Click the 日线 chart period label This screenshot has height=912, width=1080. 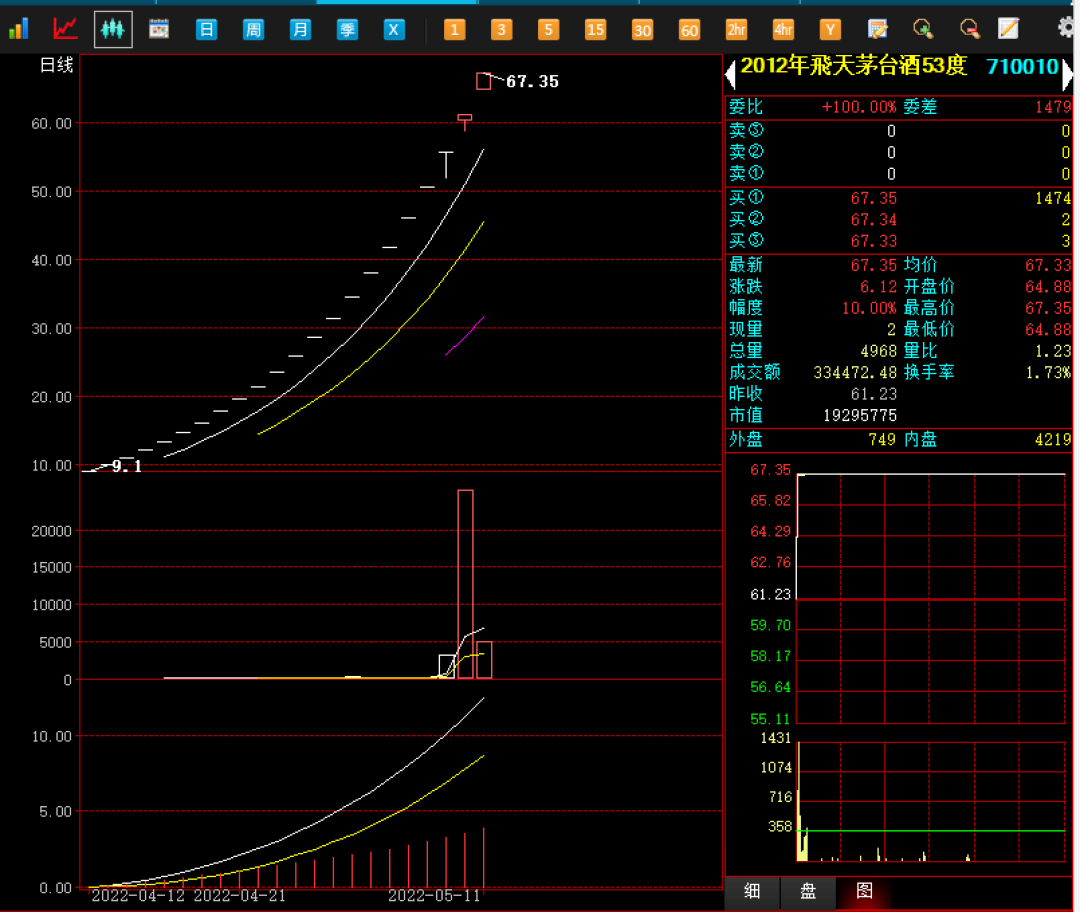tap(56, 65)
